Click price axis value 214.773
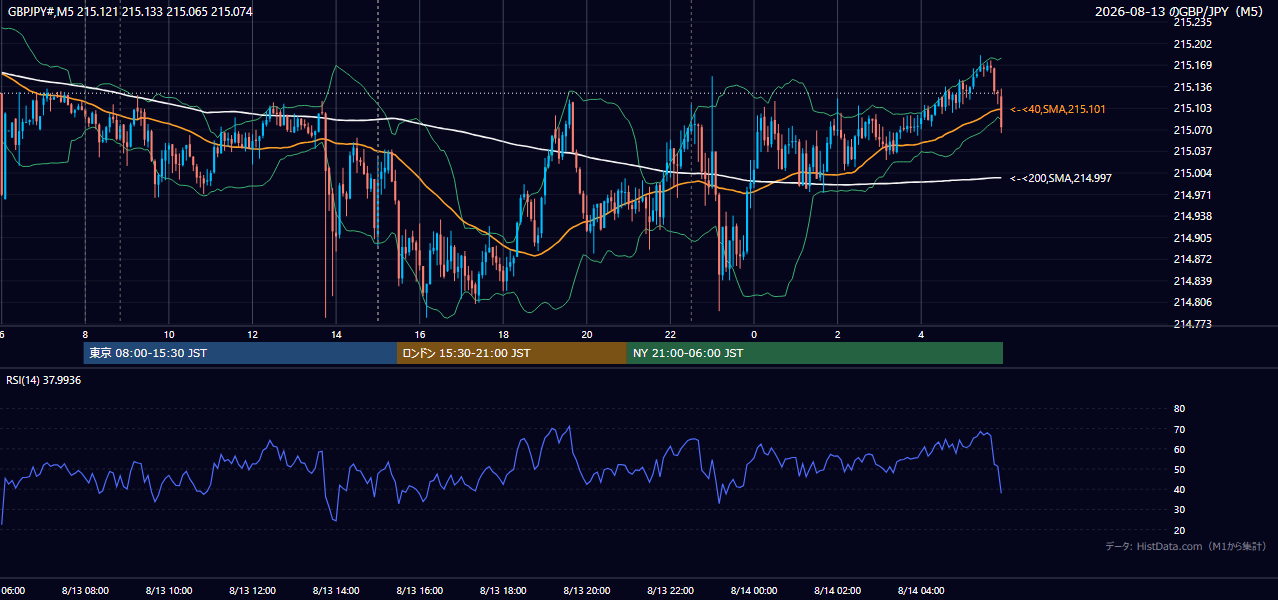Image resolution: width=1278 pixels, height=600 pixels. 1192,324
